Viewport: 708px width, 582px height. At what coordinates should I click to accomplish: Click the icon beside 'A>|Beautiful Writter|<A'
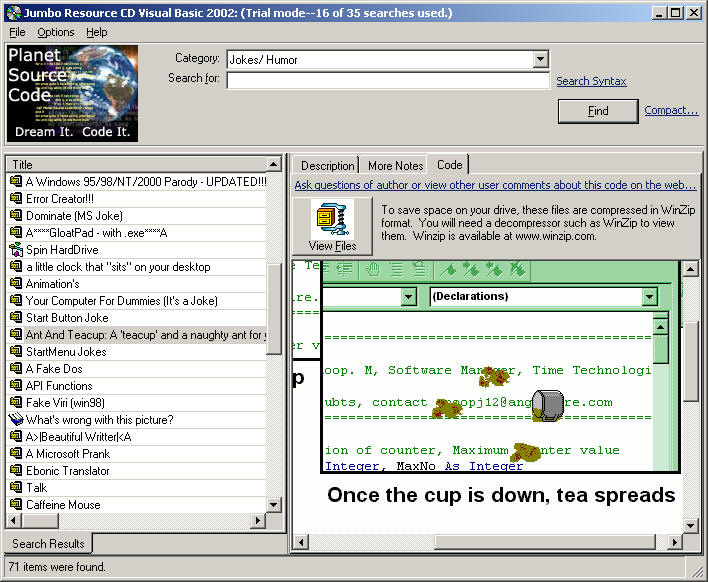16,437
